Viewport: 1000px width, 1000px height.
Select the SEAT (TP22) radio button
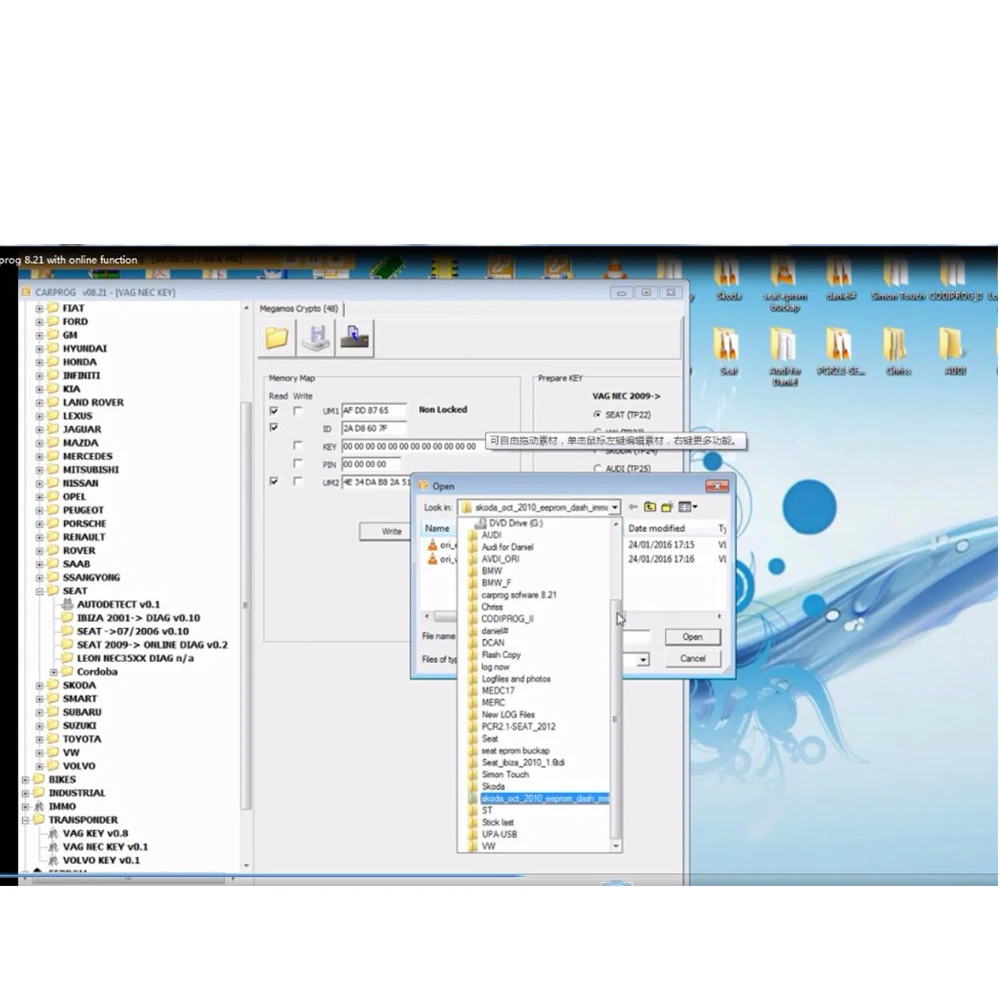(598, 415)
